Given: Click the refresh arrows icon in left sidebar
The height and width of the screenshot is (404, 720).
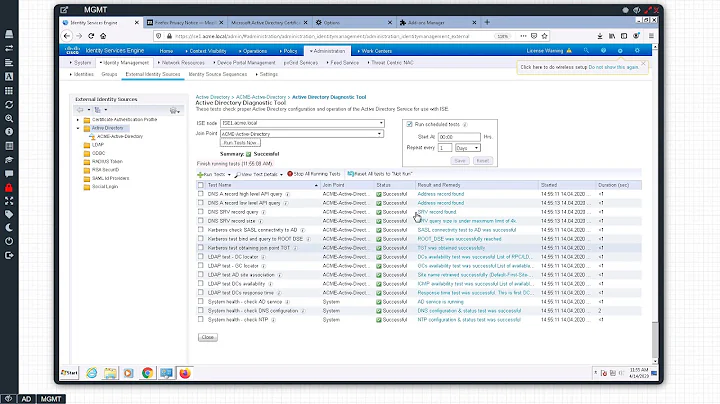Looking at the screenshot, I should pos(9,105).
